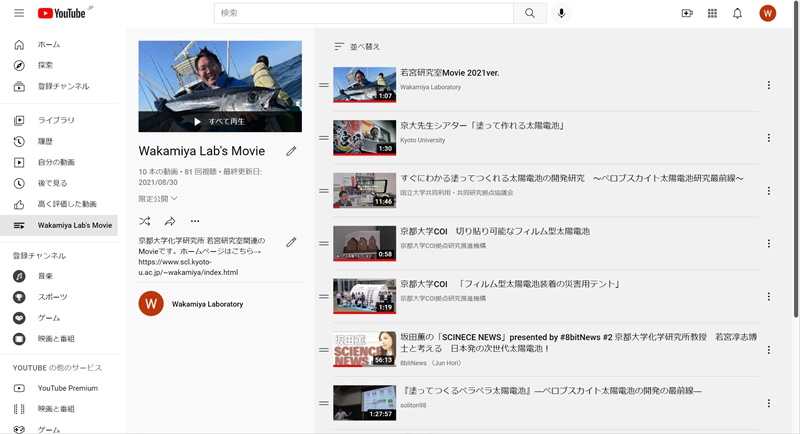Click the shuffle playlist icon
This screenshot has width=800, height=434.
point(145,221)
